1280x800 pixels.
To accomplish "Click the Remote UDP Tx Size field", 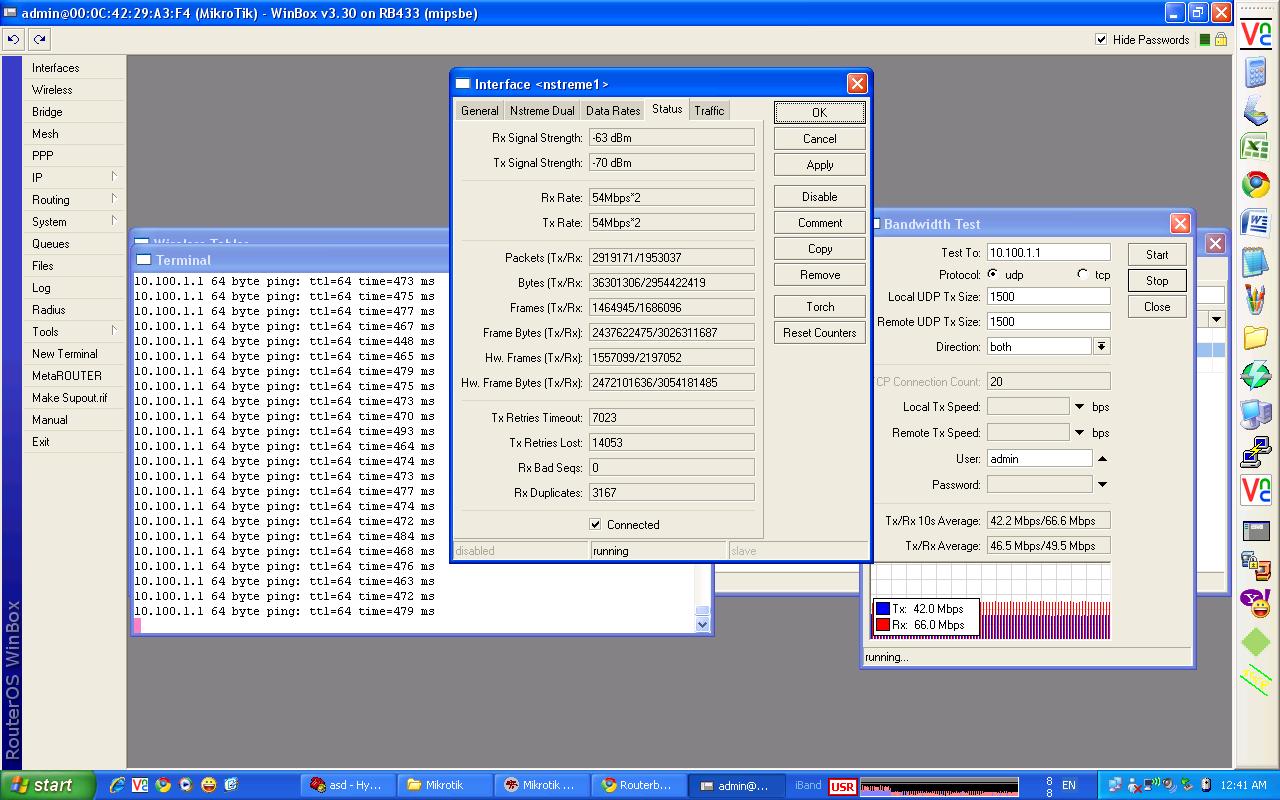I will click(x=1048, y=322).
